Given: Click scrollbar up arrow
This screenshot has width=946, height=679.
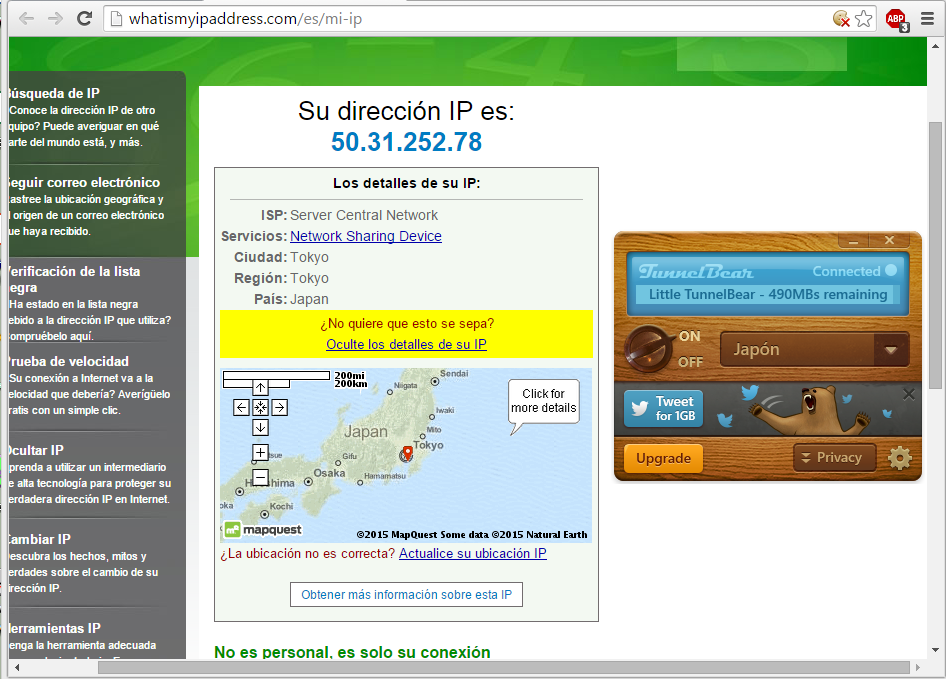Looking at the screenshot, I should tap(935, 46).
